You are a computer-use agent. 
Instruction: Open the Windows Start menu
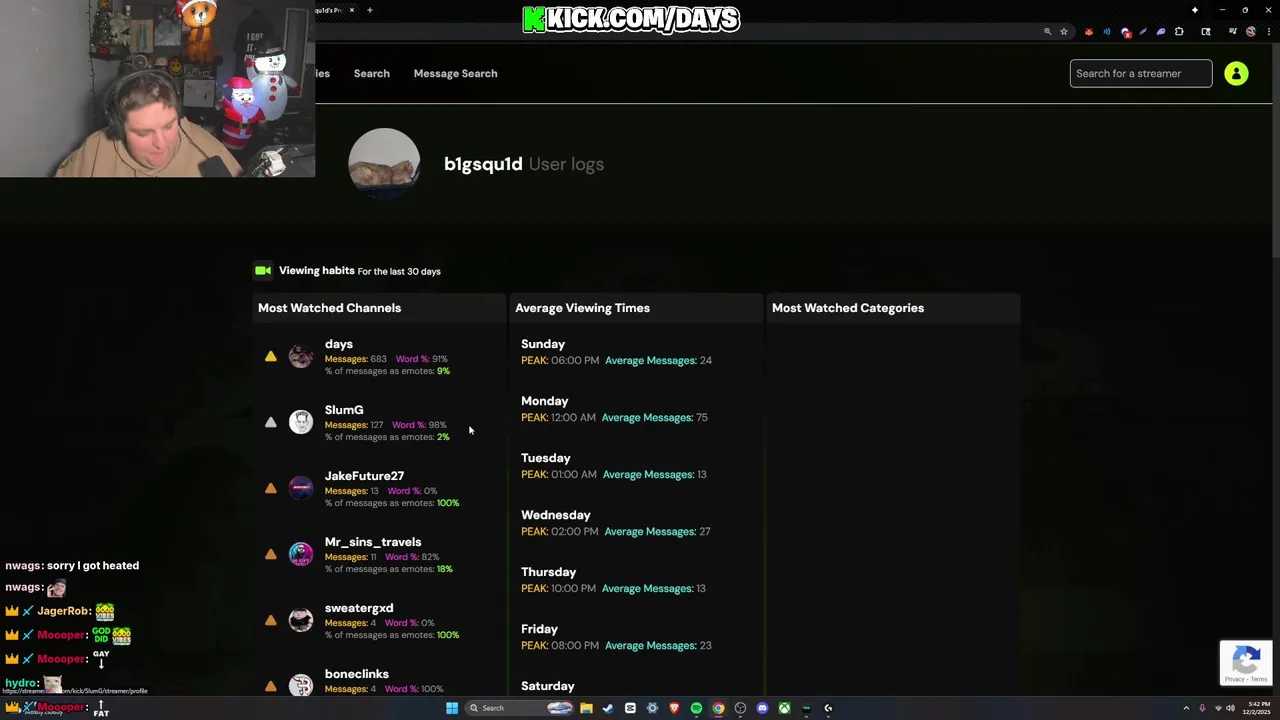[452, 708]
